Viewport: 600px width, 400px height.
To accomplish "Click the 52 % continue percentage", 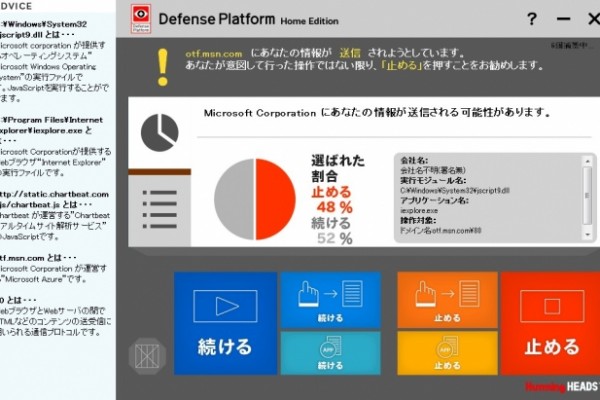I will (x=335, y=238).
